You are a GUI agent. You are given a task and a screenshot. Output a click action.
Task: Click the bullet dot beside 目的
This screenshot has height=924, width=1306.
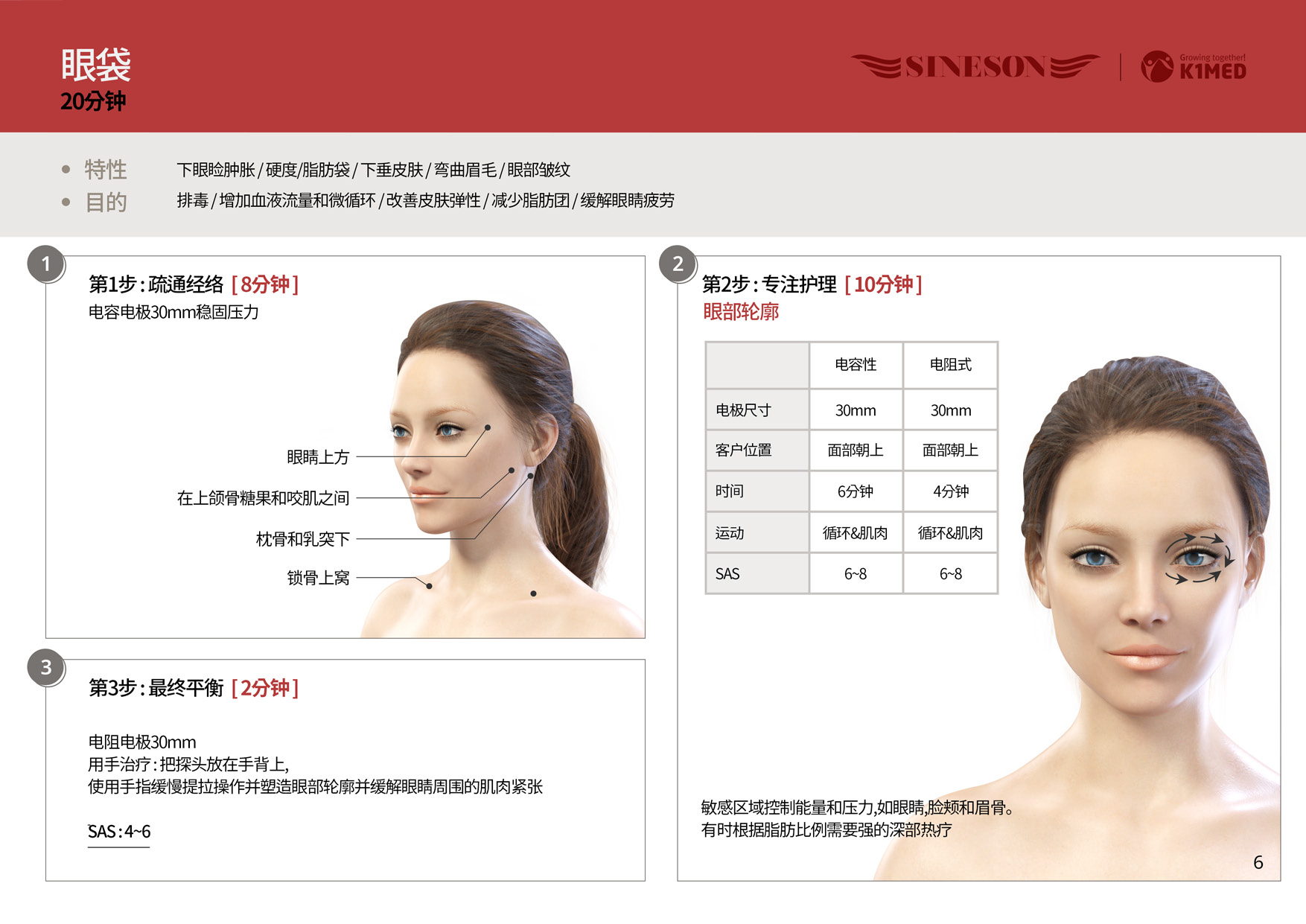pyautogui.click(x=66, y=202)
